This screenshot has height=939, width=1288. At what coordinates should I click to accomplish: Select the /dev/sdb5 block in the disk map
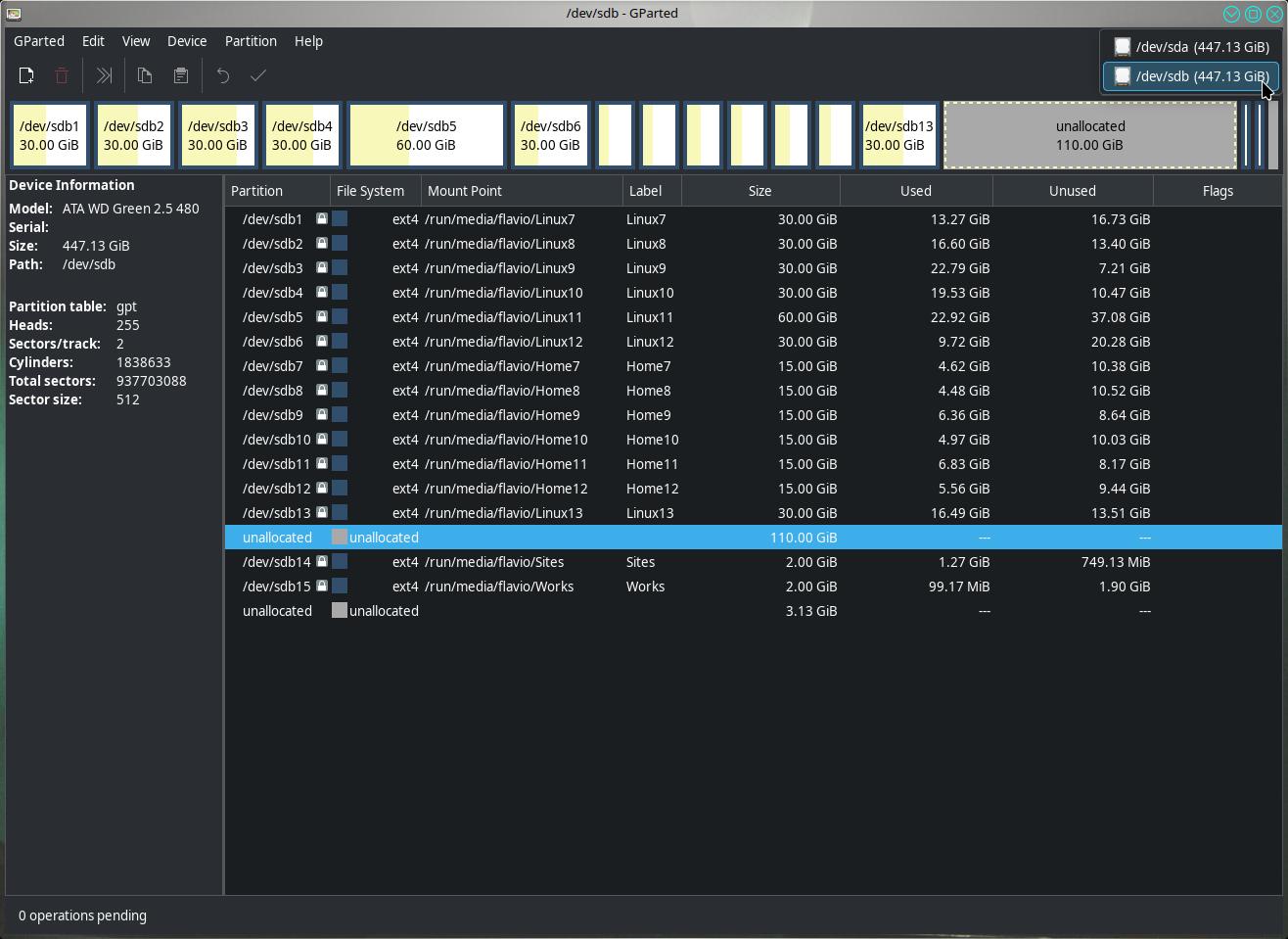(x=426, y=135)
